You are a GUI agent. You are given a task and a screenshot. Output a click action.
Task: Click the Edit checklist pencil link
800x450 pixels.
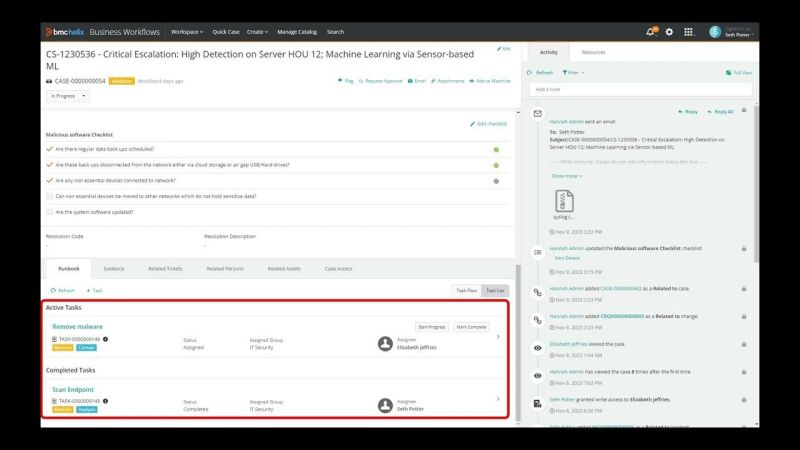coord(488,124)
